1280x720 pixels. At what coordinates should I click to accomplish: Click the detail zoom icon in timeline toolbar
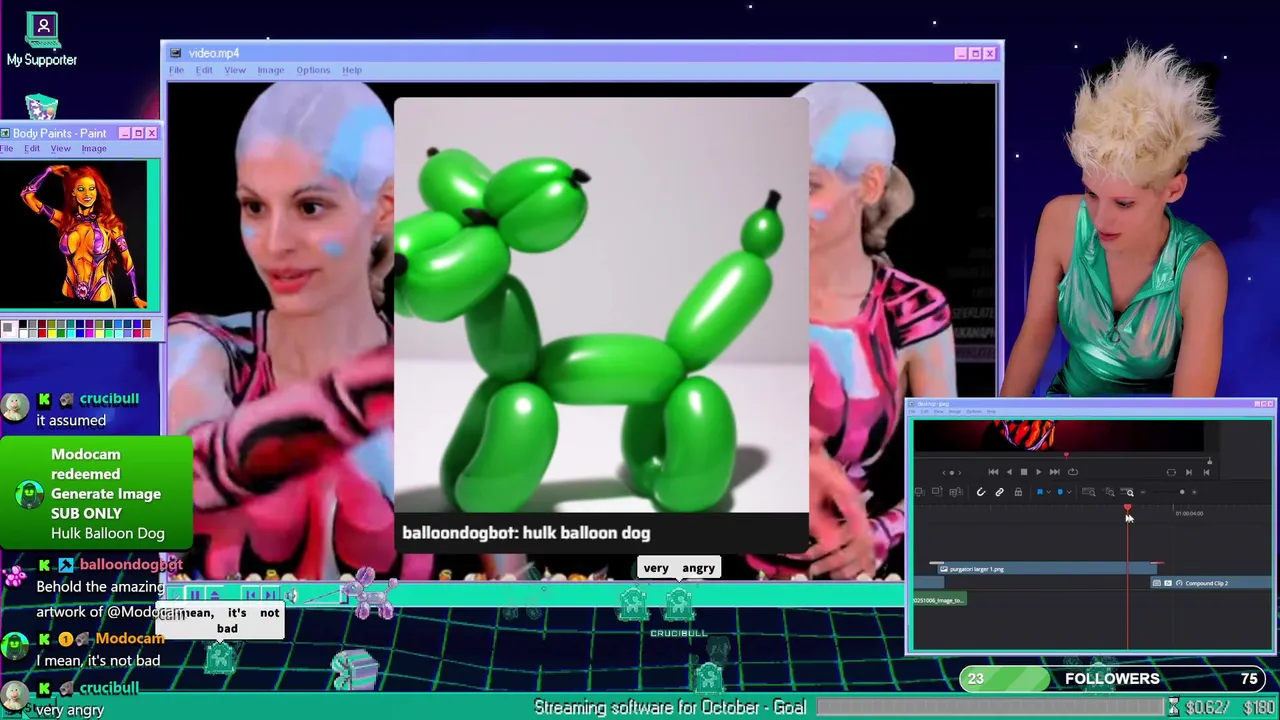(x=1109, y=492)
